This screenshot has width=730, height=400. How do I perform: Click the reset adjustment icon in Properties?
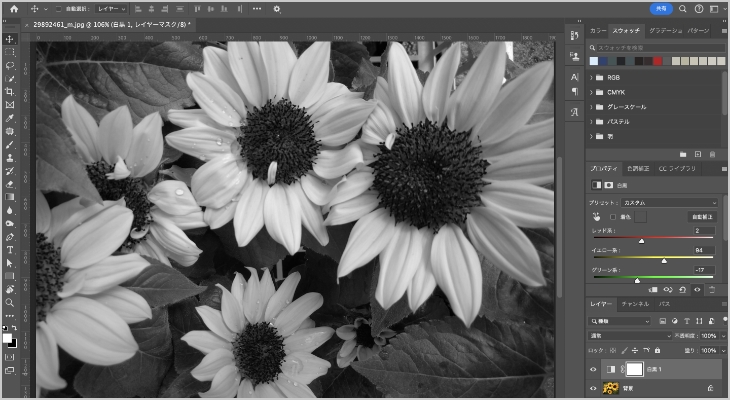pyautogui.click(x=683, y=290)
